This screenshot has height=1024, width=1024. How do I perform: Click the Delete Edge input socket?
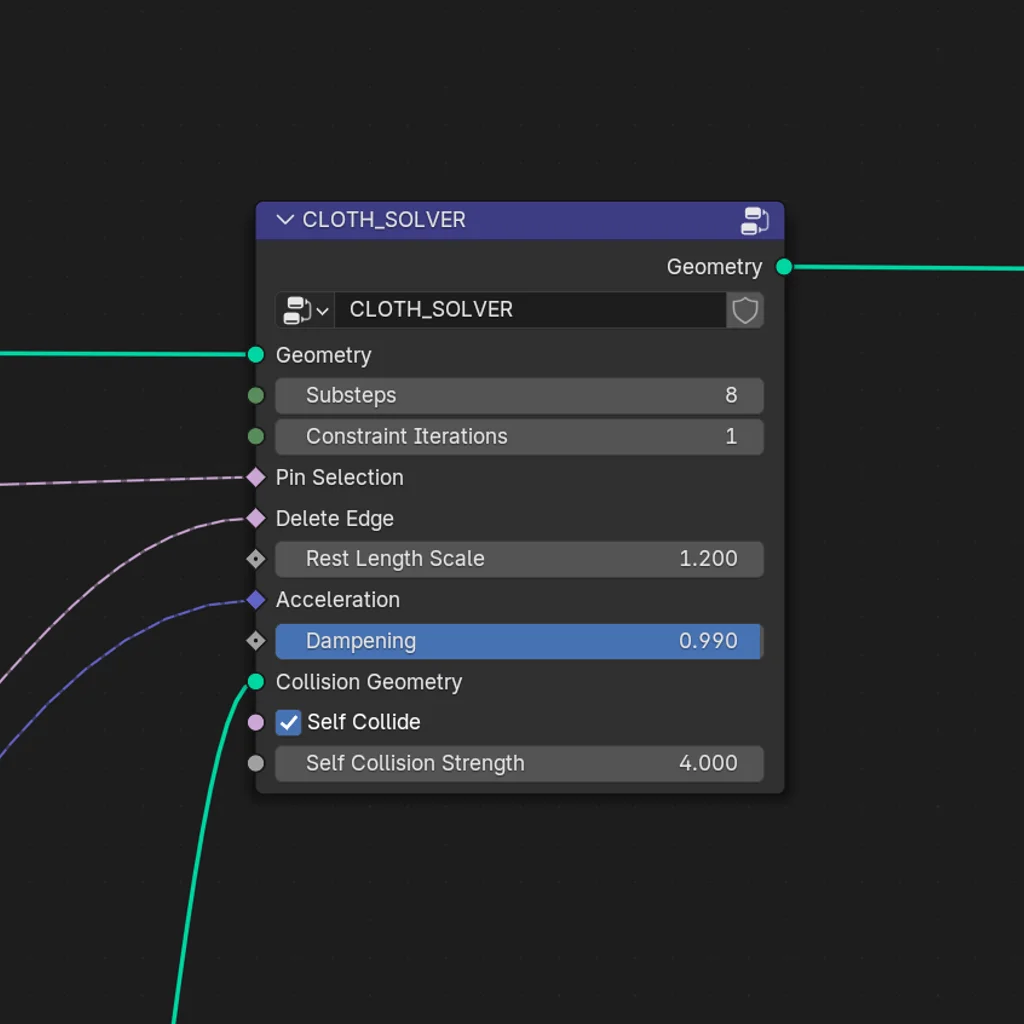pyautogui.click(x=256, y=518)
